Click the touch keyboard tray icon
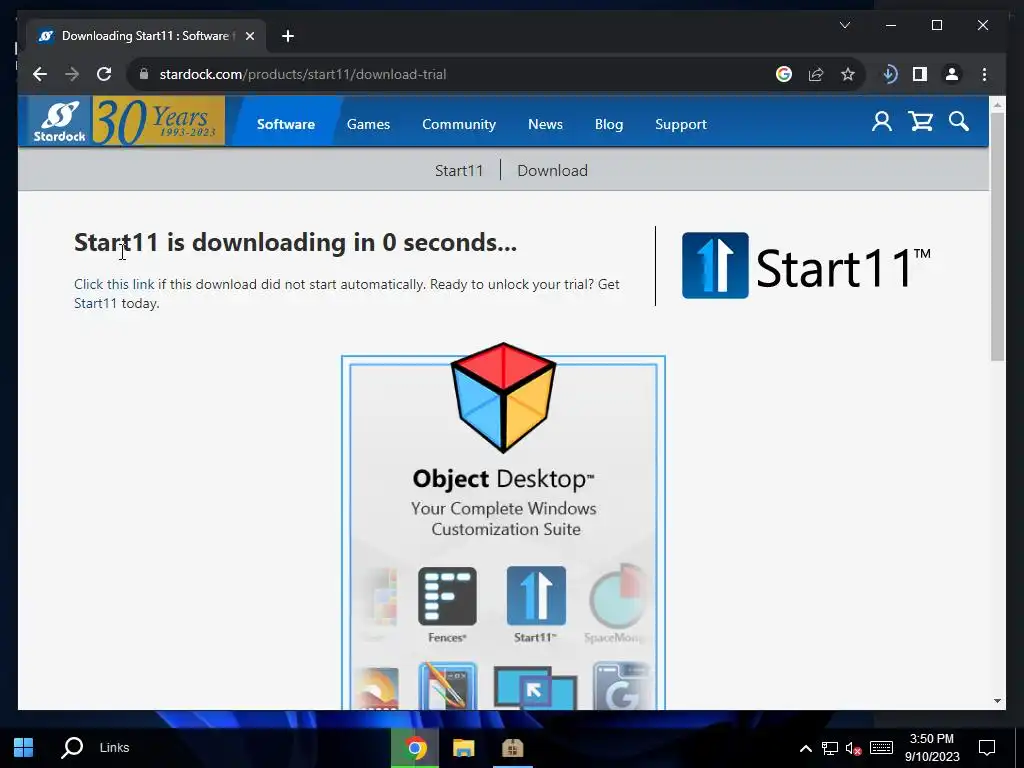This screenshot has height=768, width=1024. (x=881, y=748)
